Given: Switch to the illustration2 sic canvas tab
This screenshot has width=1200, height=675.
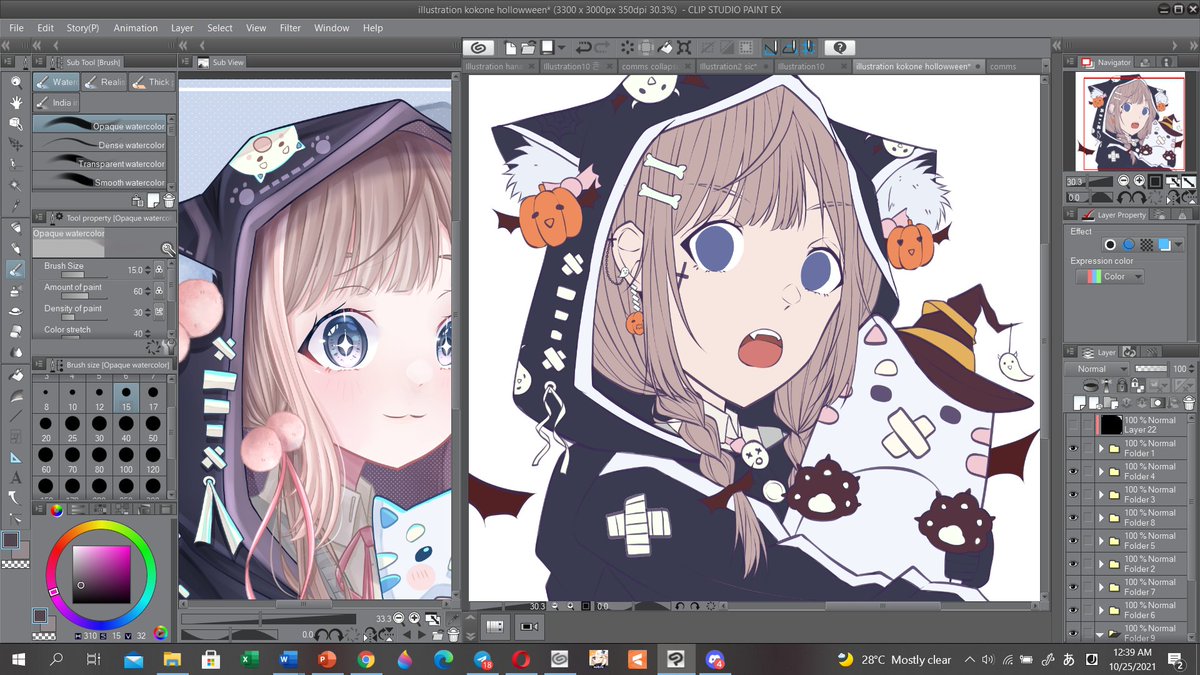Looking at the screenshot, I should click(733, 67).
